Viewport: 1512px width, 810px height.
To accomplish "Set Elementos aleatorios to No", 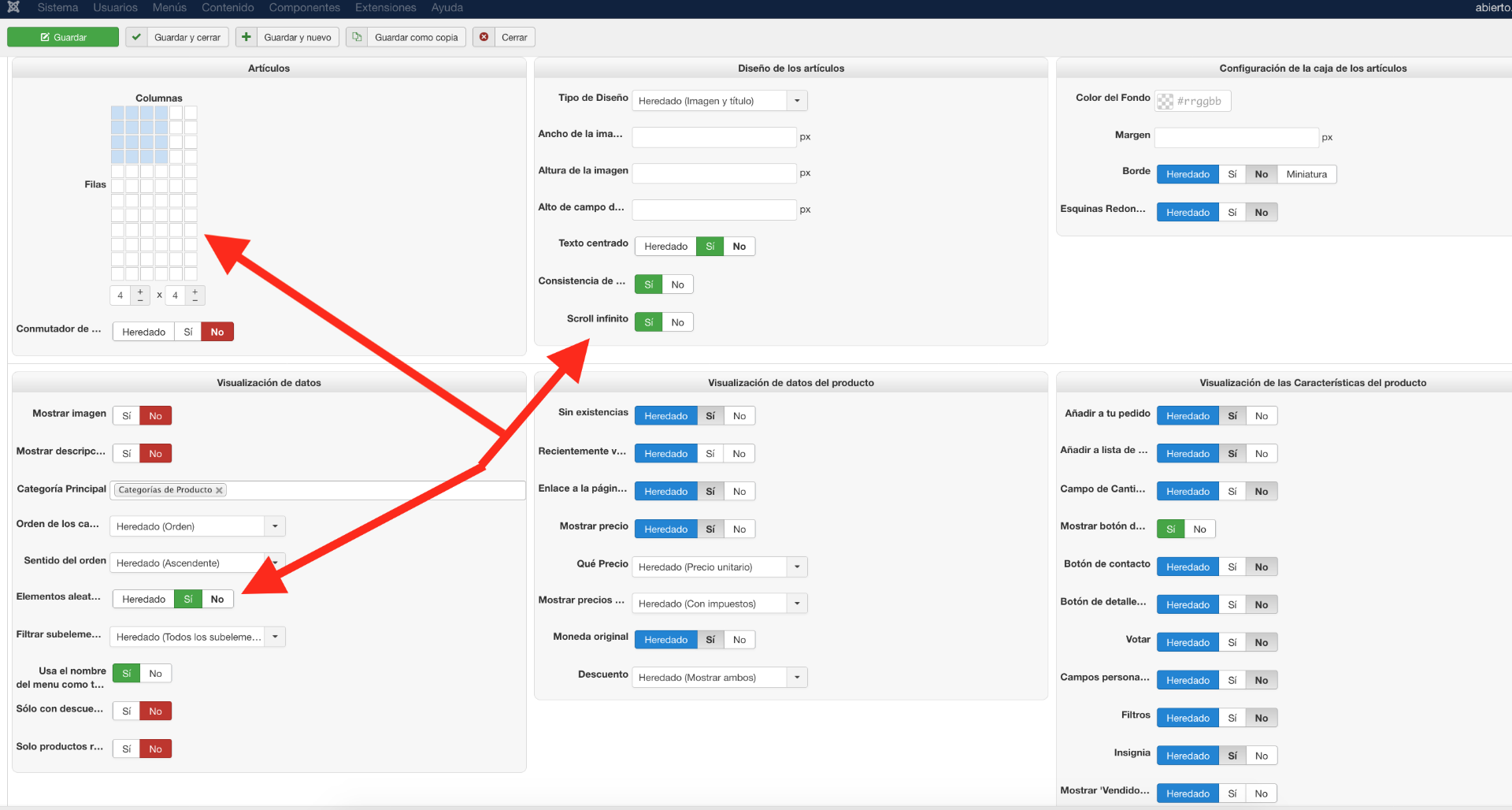I will click(217, 599).
